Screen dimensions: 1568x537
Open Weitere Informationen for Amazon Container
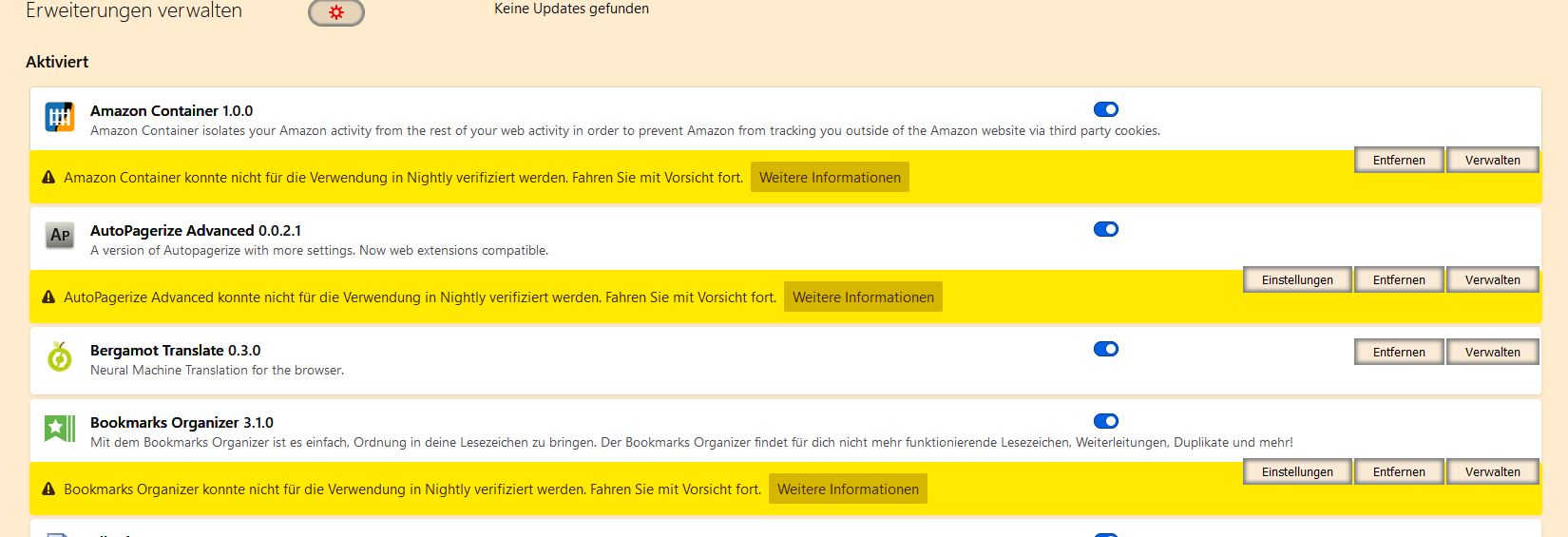pos(830,178)
